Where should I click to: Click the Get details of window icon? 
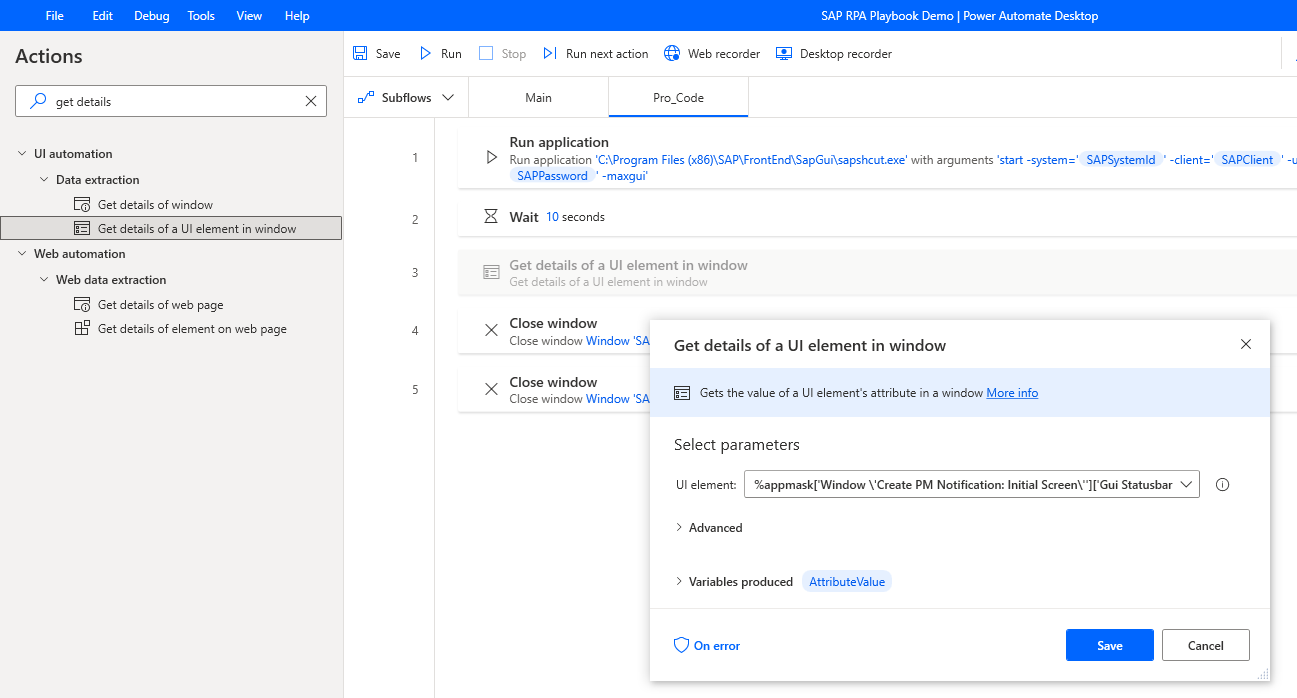pyautogui.click(x=82, y=204)
